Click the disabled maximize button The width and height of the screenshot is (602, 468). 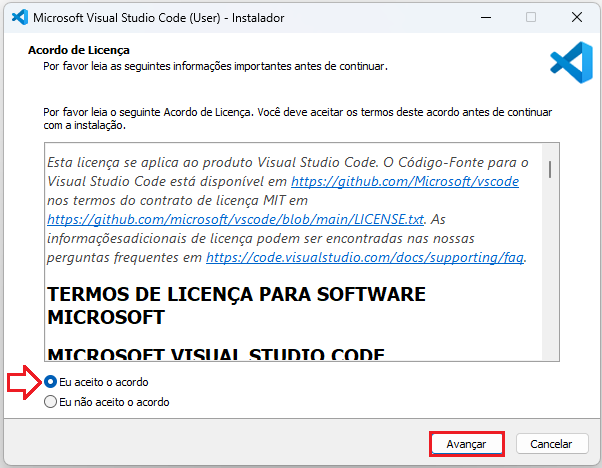(x=531, y=17)
